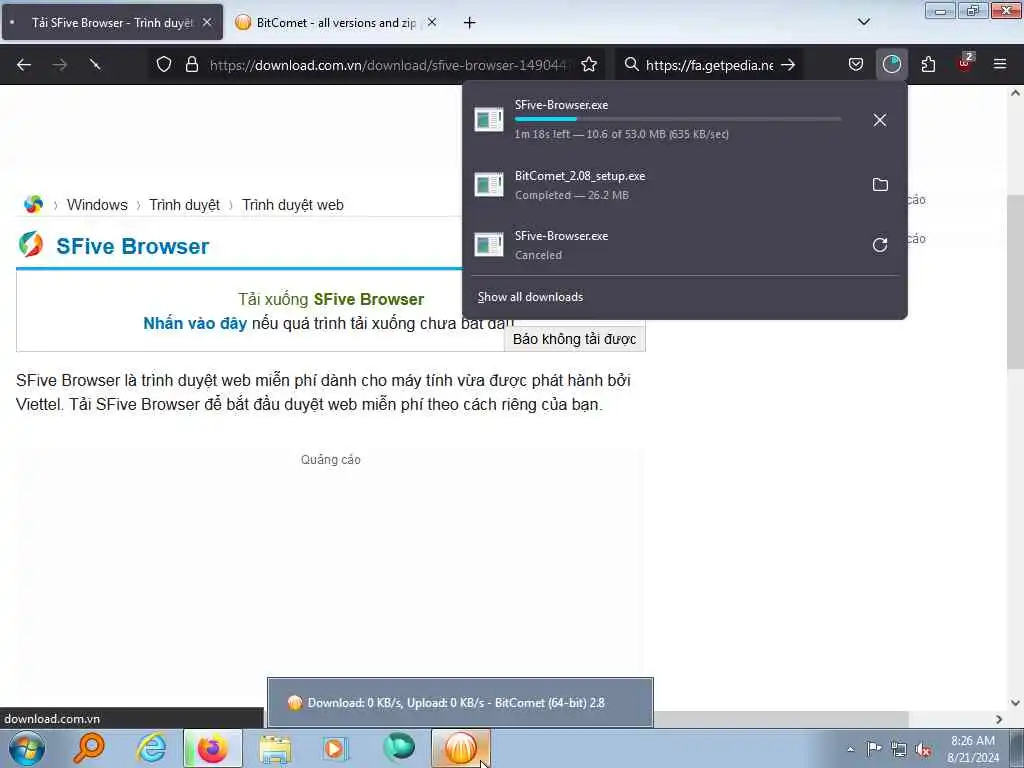
Task: Open the magnifier search taskbar app
Action: pos(89,748)
